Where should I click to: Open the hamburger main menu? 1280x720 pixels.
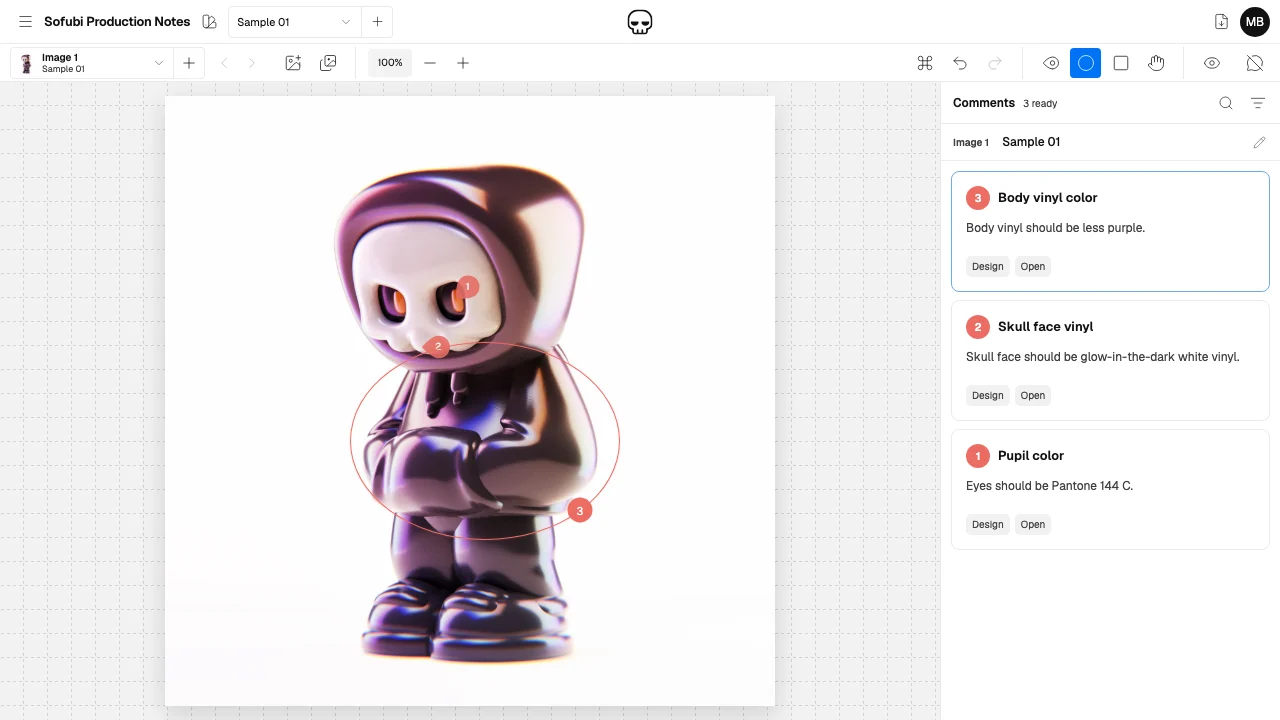tap(25, 22)
